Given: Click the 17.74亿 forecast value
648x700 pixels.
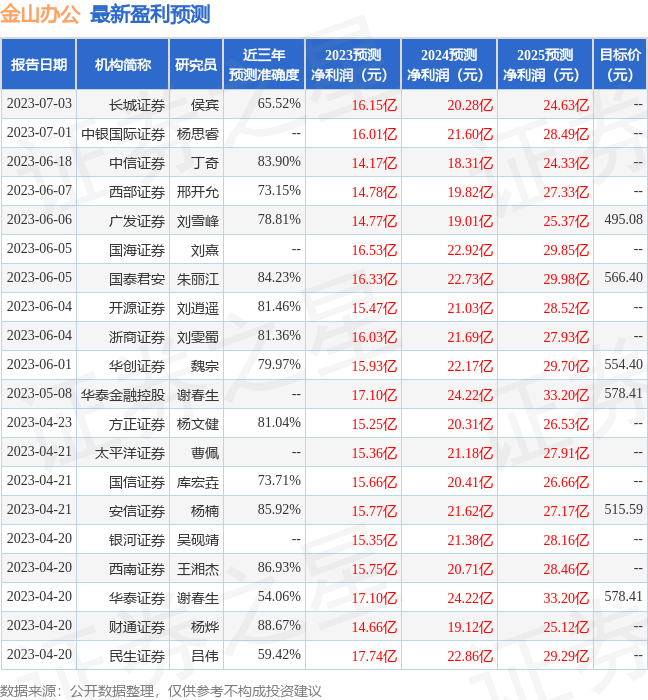Looking at the screenshot, I should pyautogui.click(x=374, y=657).
